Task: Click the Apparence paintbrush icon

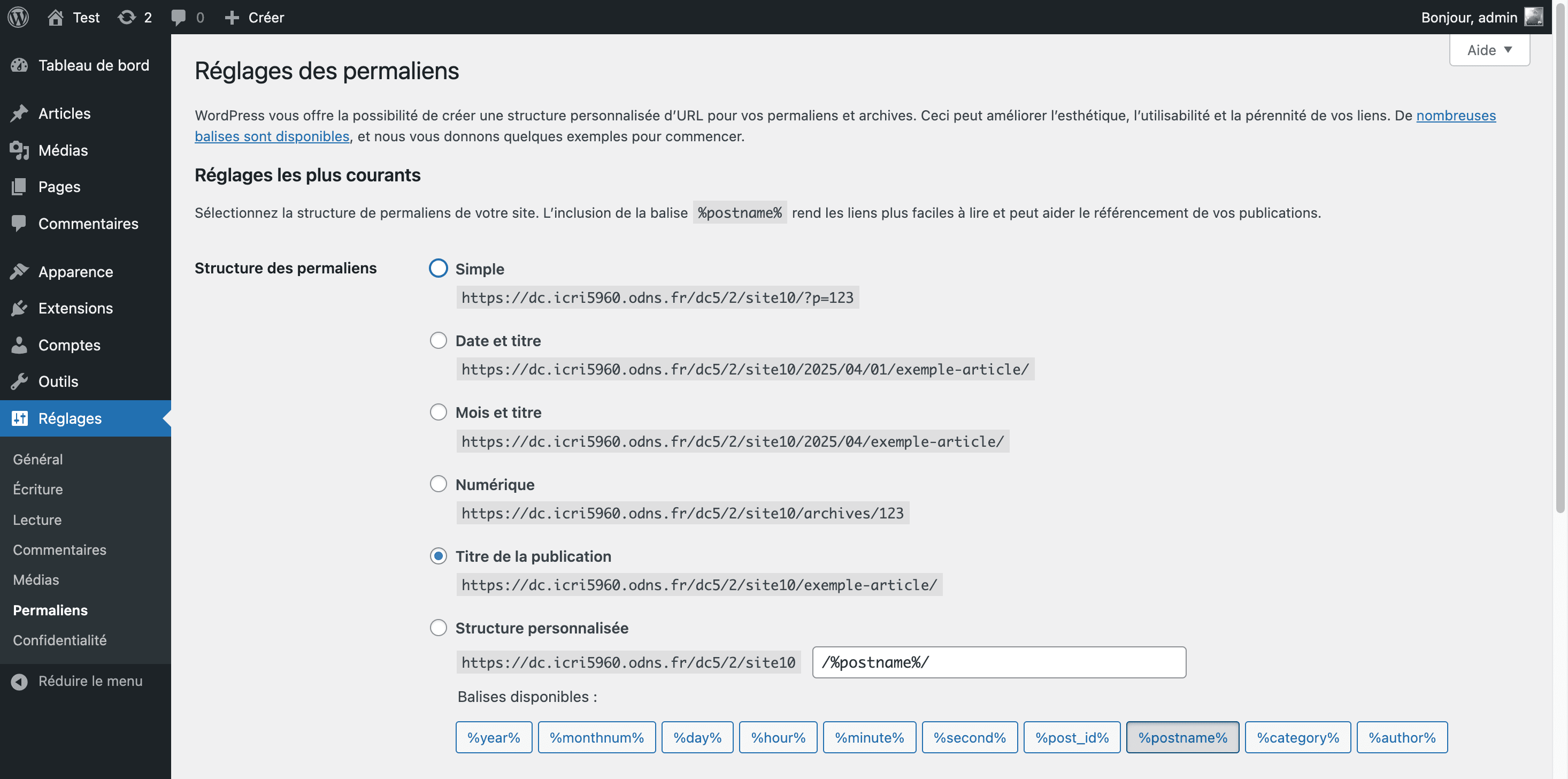Action: point(19,272)
